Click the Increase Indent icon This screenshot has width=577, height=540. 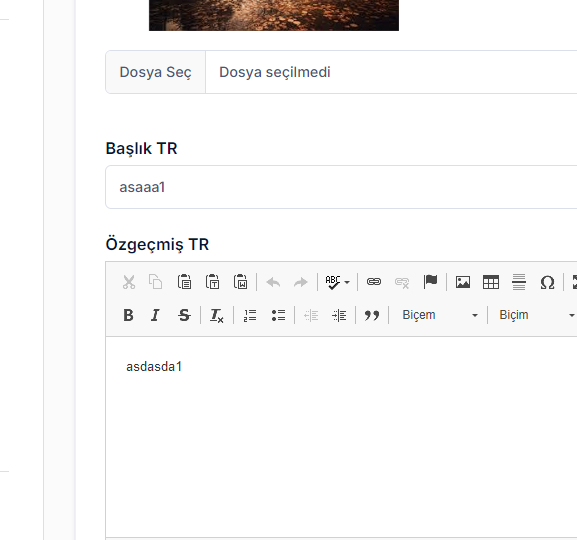(339, 315)
